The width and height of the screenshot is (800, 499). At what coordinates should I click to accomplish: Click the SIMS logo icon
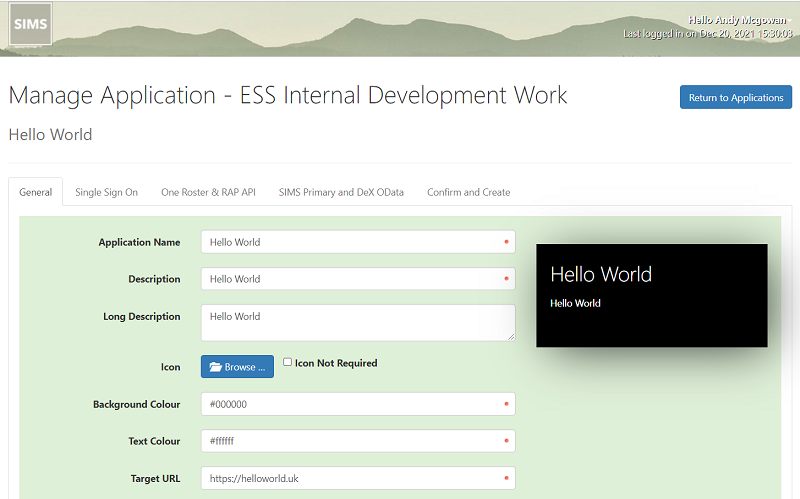(x=31, y=24)
